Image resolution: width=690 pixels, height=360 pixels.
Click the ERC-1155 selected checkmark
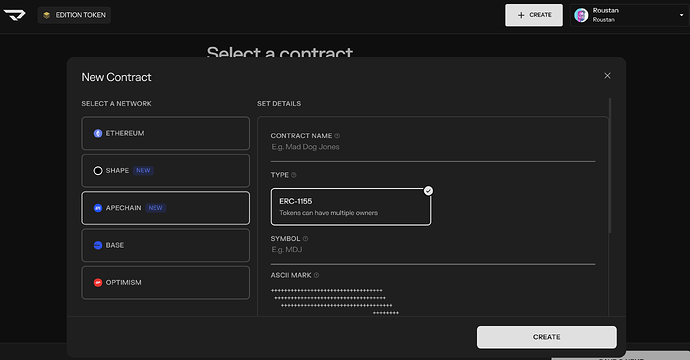pyautogui.click(x=428, y=191)
